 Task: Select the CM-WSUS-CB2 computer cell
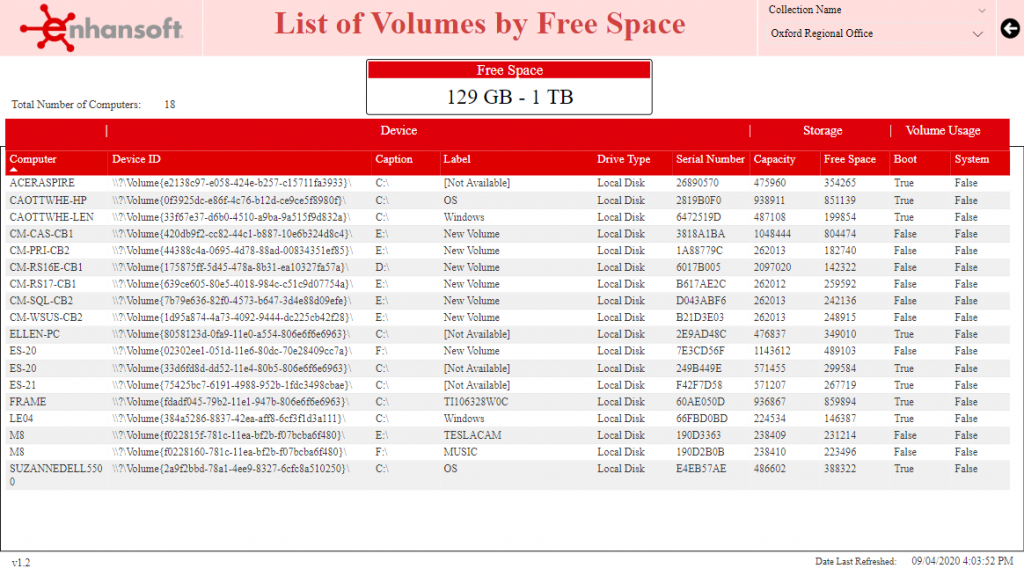[x=46, y=317]
